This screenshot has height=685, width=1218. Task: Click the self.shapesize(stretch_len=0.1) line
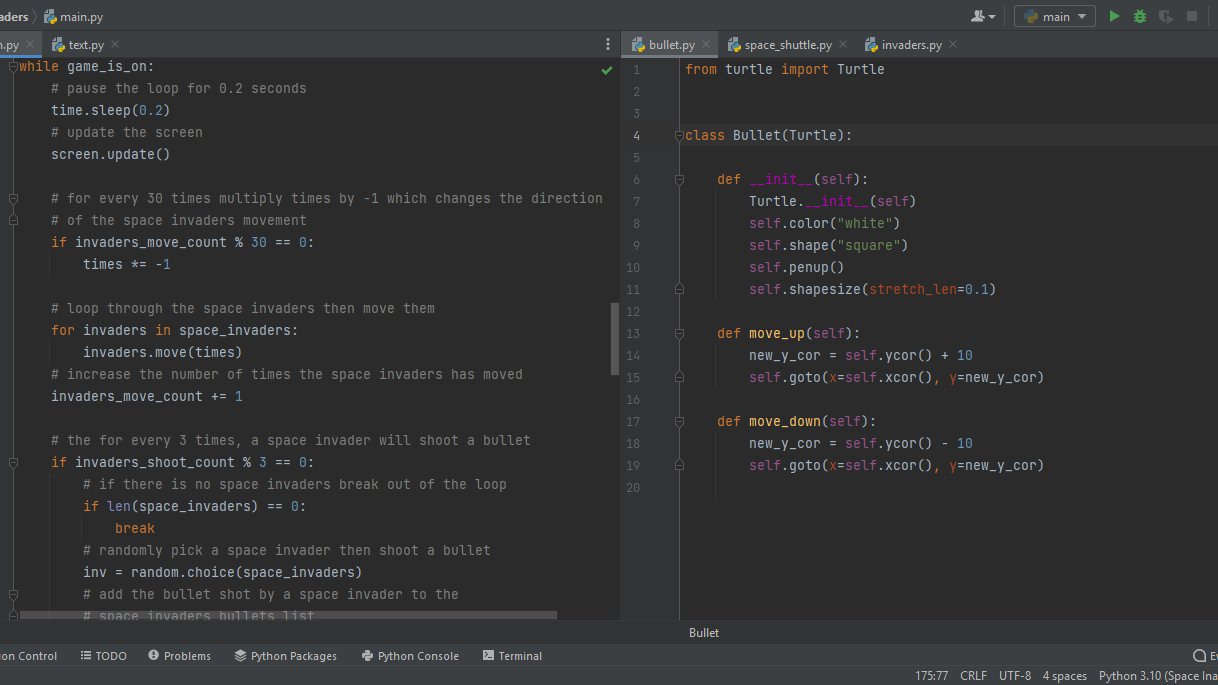(873, 290)
